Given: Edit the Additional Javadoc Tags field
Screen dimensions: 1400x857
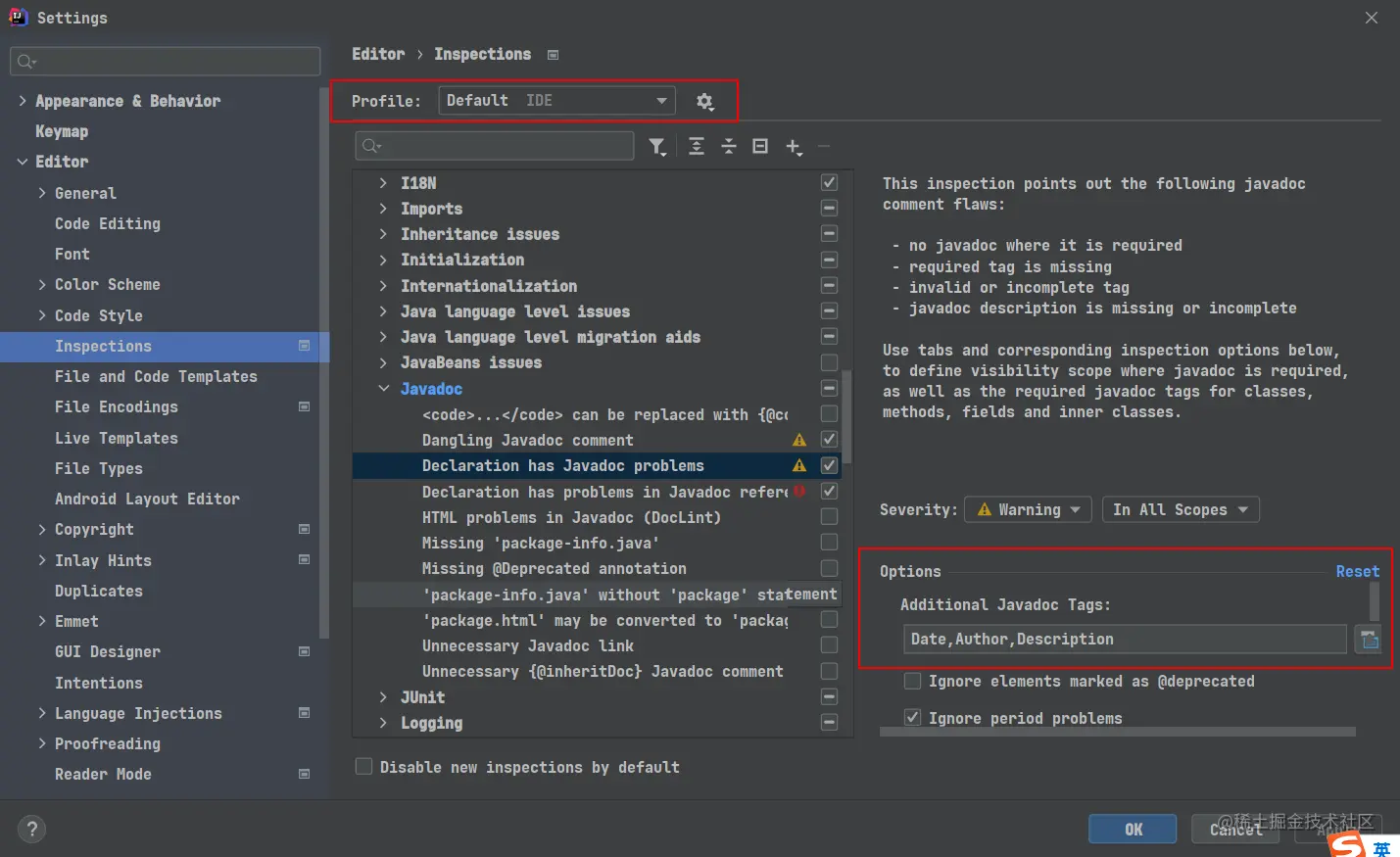Looking at the screenshot, I should click(1124, 640).
